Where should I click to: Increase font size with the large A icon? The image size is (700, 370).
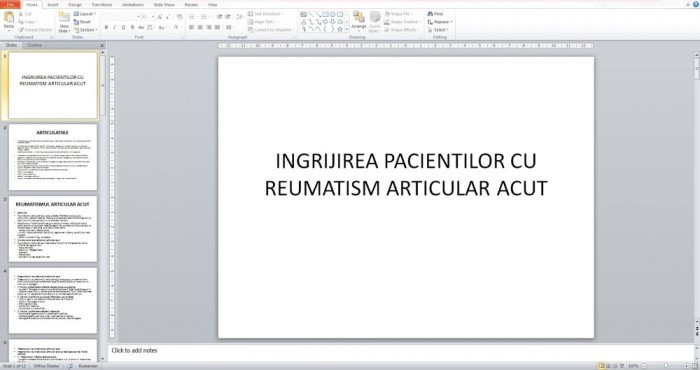pyautogui.click(x=160, y=17)
